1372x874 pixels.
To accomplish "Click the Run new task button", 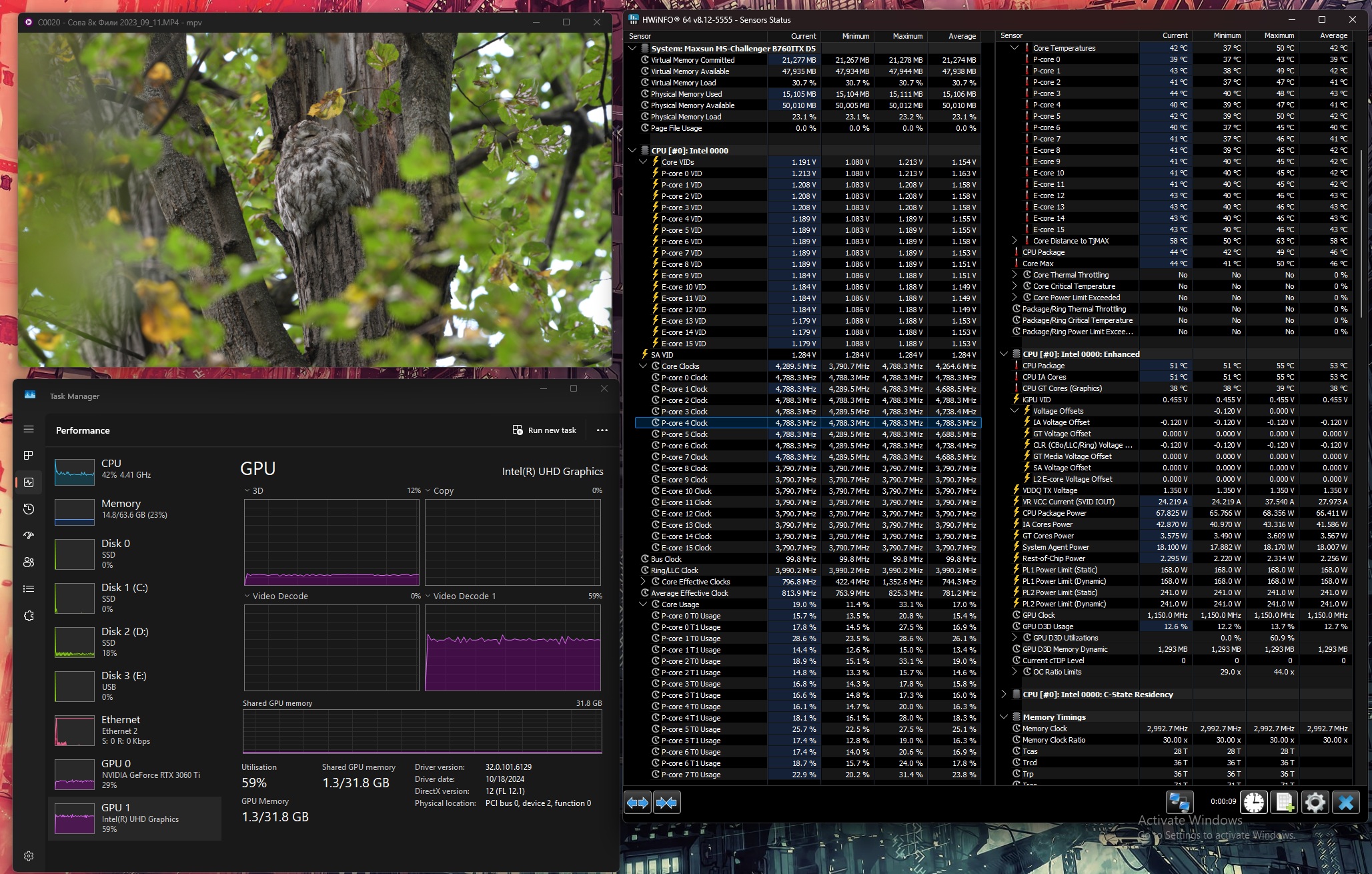I will point(544,430).
